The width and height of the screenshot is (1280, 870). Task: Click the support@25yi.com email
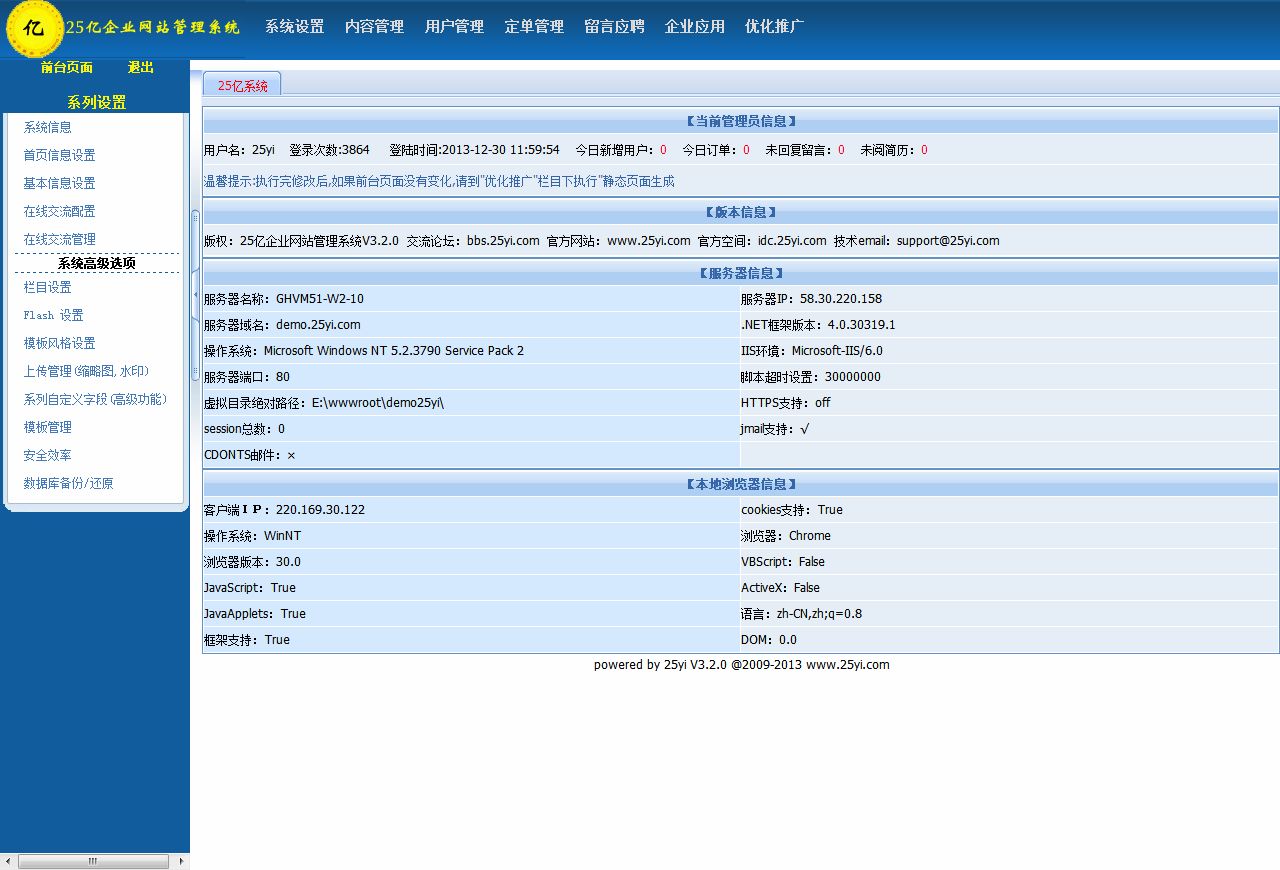(x=948, y=241)
